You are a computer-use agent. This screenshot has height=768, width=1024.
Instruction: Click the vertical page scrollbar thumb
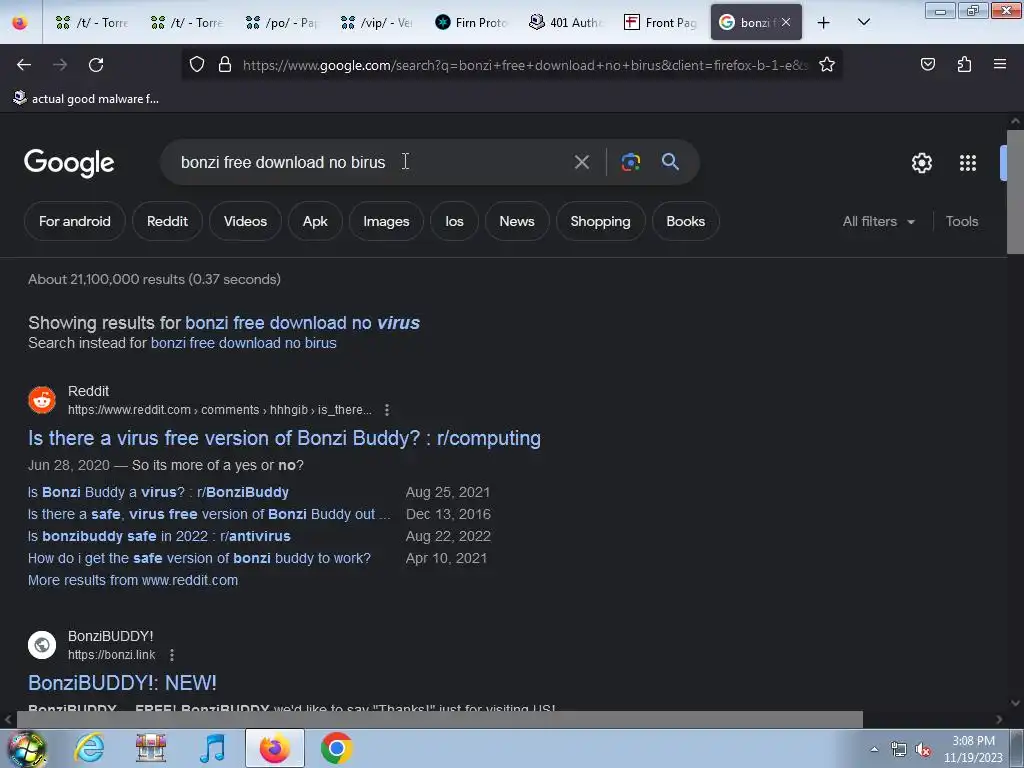point(1015,191)
